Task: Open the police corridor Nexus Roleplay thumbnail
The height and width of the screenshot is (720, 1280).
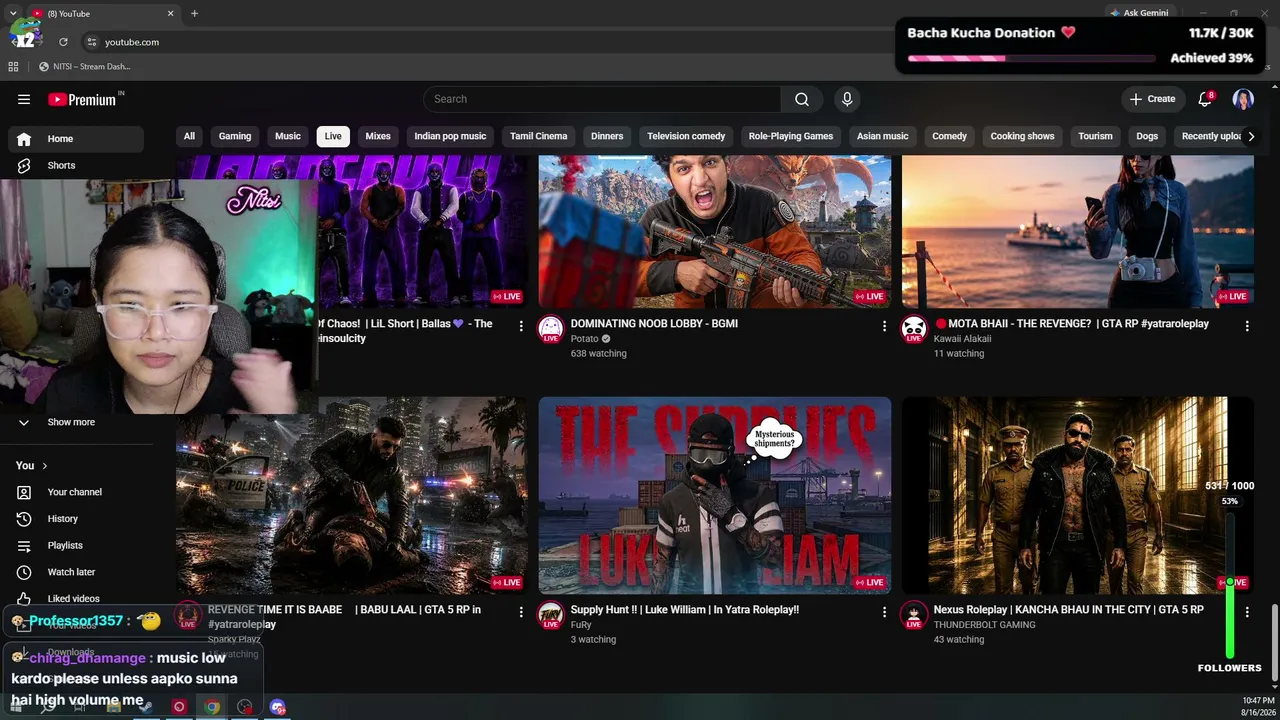Action: [x=1078, y=496]
